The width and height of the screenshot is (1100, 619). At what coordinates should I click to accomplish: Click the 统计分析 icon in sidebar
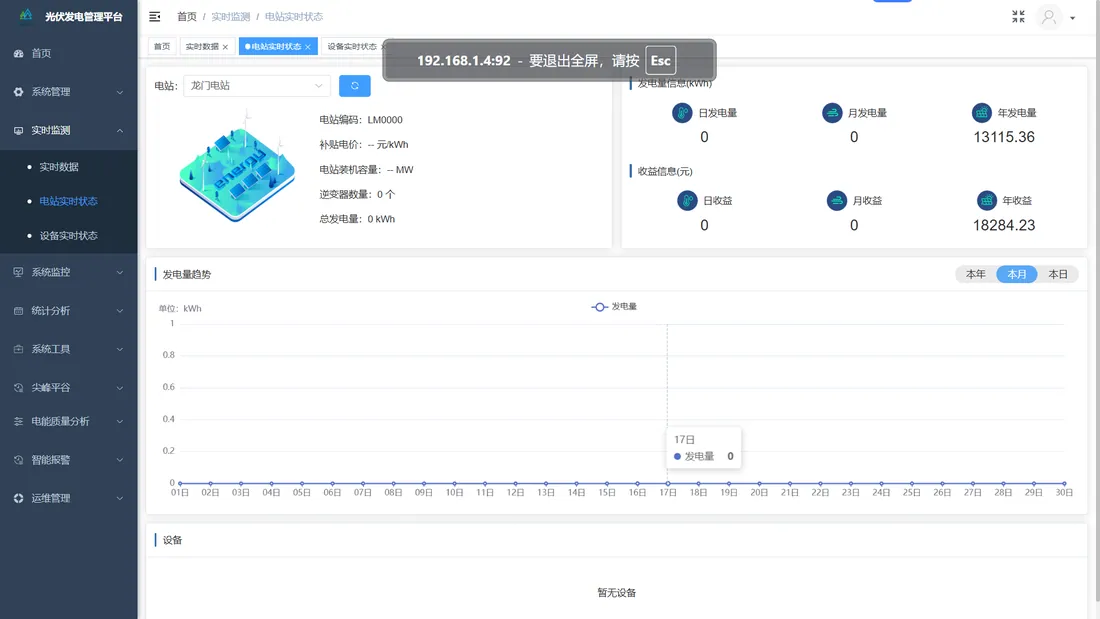18,311
